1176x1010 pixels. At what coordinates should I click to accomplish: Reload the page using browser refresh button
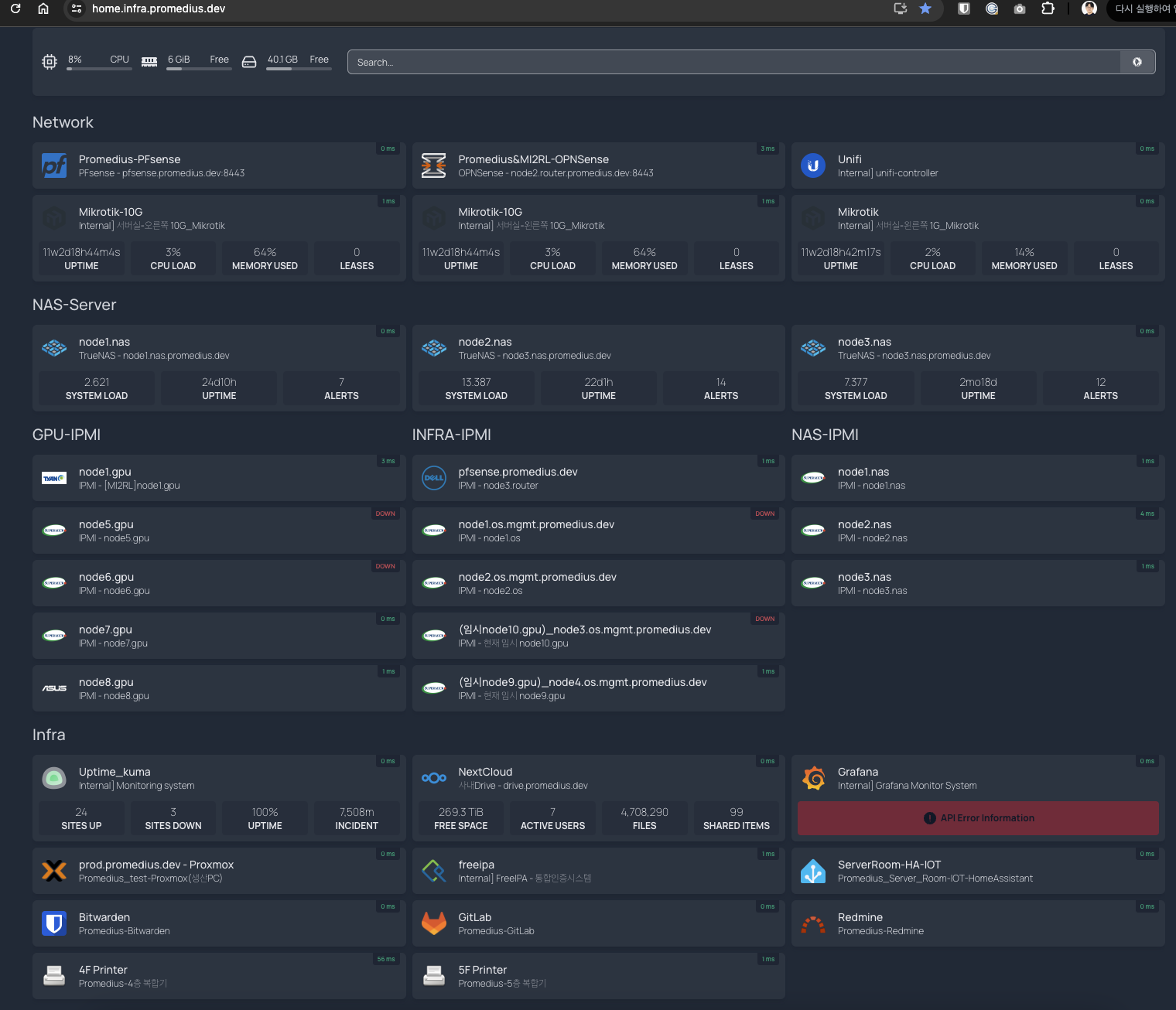[x=15, y=9]
